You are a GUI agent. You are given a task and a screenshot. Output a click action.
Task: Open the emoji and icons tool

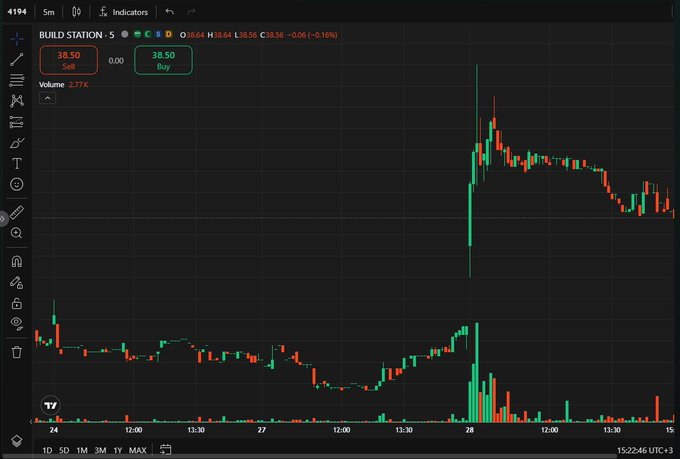click(16, 184)
